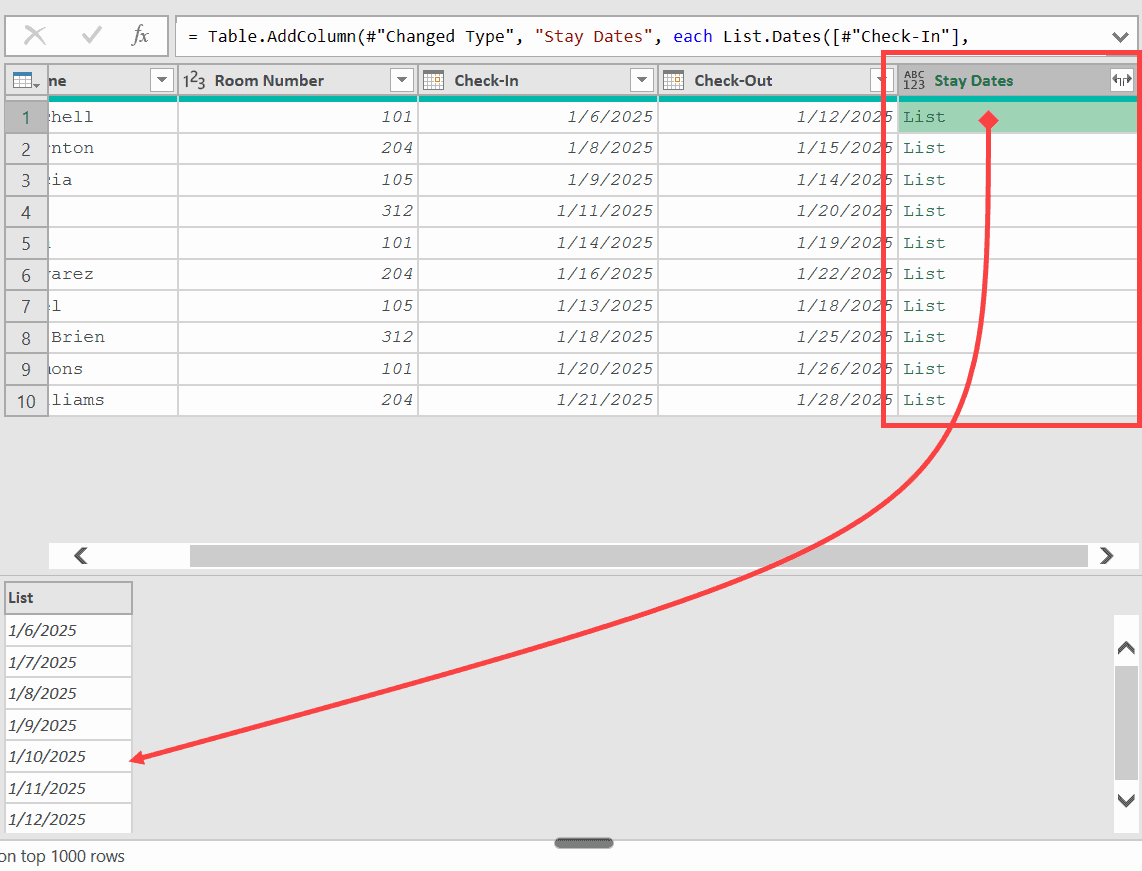Open the Room Number filter dropdown
This screenshot has width=1142, height=871.
pos(401,81)
